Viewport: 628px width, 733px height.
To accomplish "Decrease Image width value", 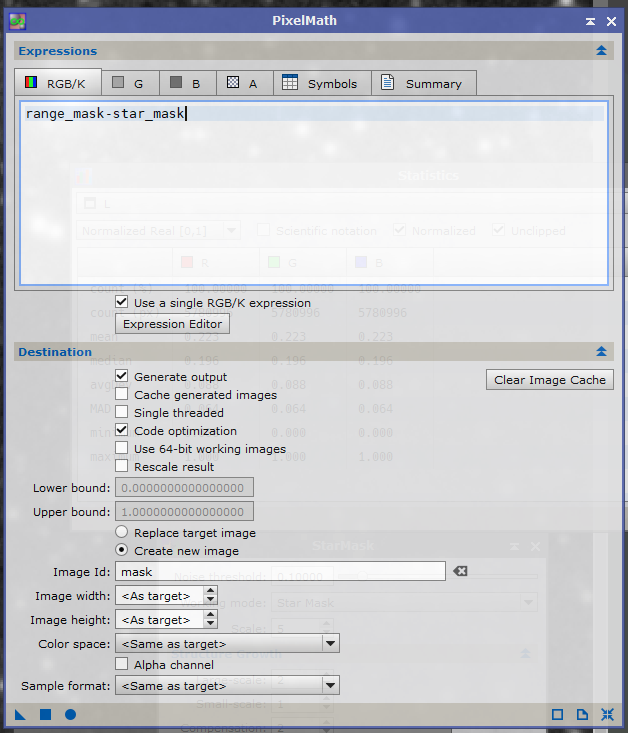I will point(211,600).
